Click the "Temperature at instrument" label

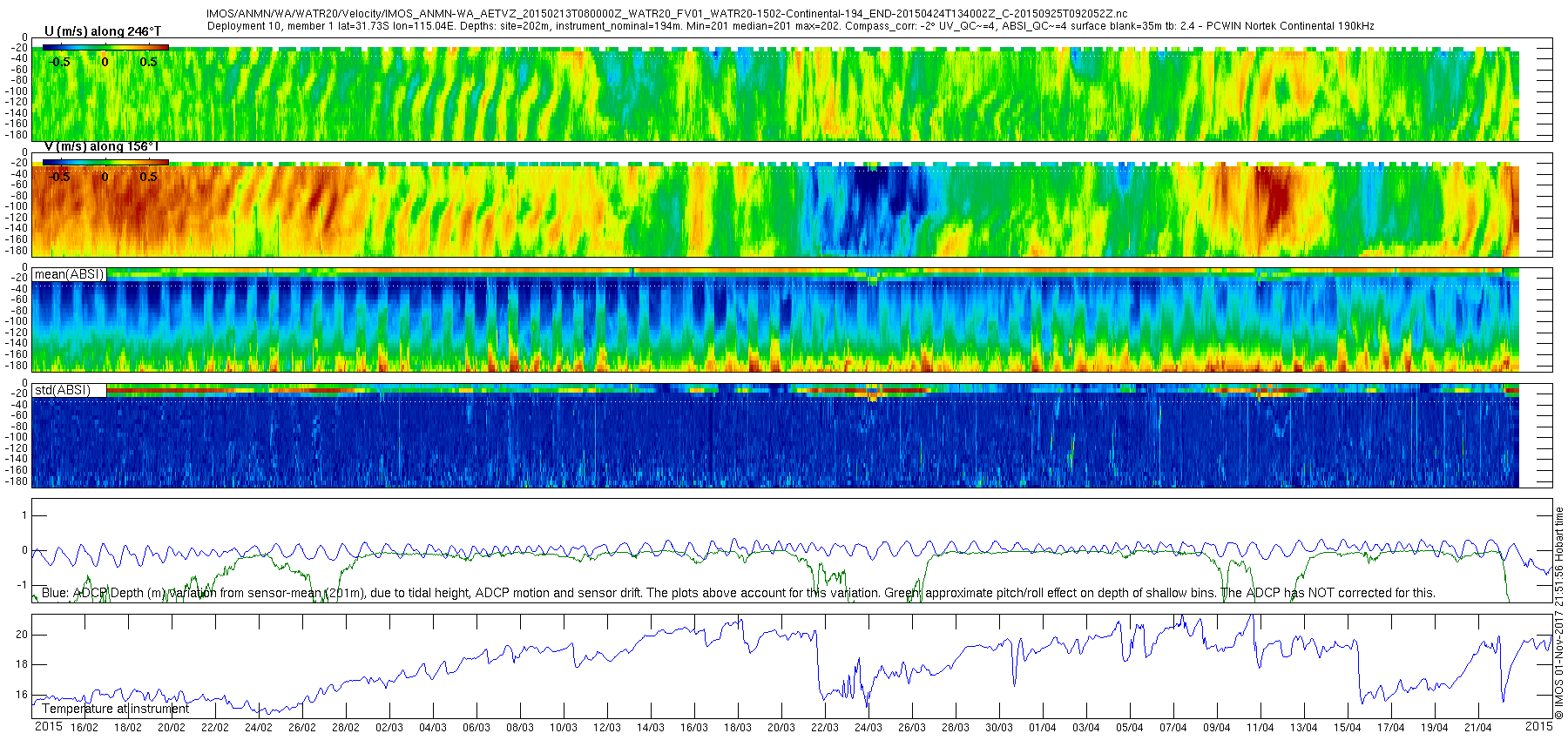pos(115,709)
